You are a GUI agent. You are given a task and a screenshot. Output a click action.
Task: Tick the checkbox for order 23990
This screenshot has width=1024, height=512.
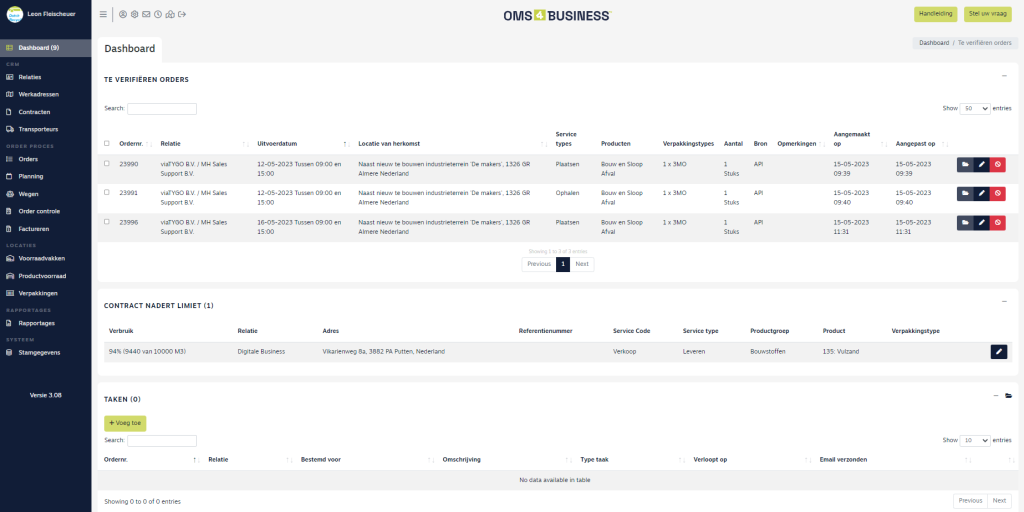coord(107,163)
